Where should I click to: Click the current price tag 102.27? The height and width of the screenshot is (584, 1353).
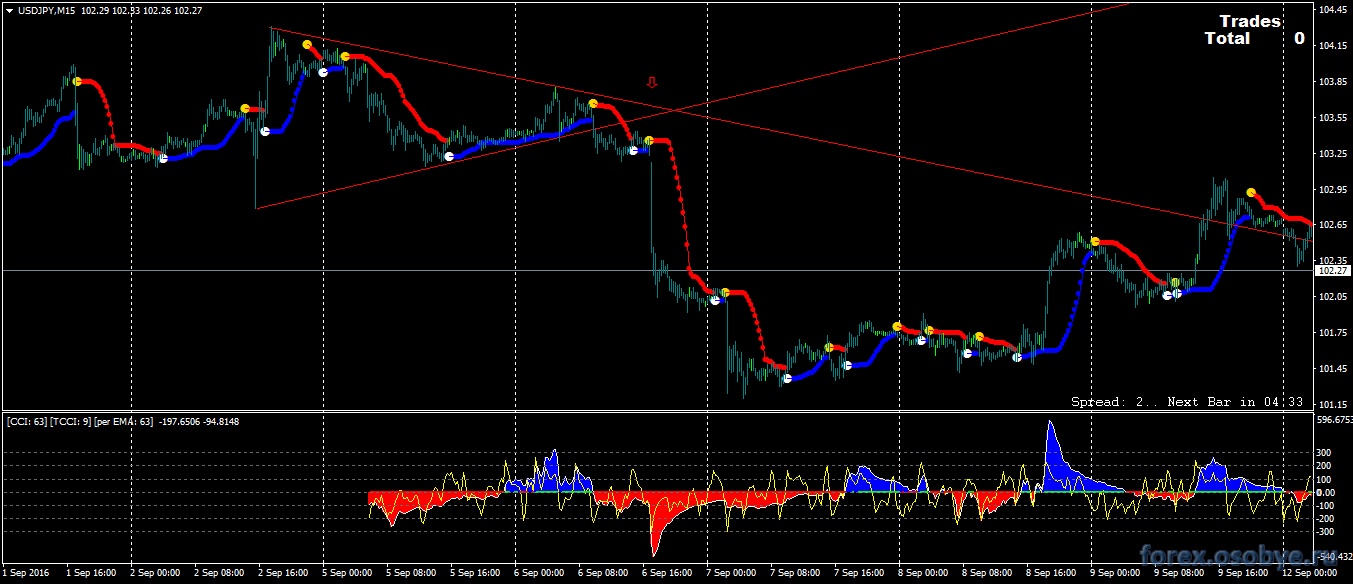[1331, 271]
